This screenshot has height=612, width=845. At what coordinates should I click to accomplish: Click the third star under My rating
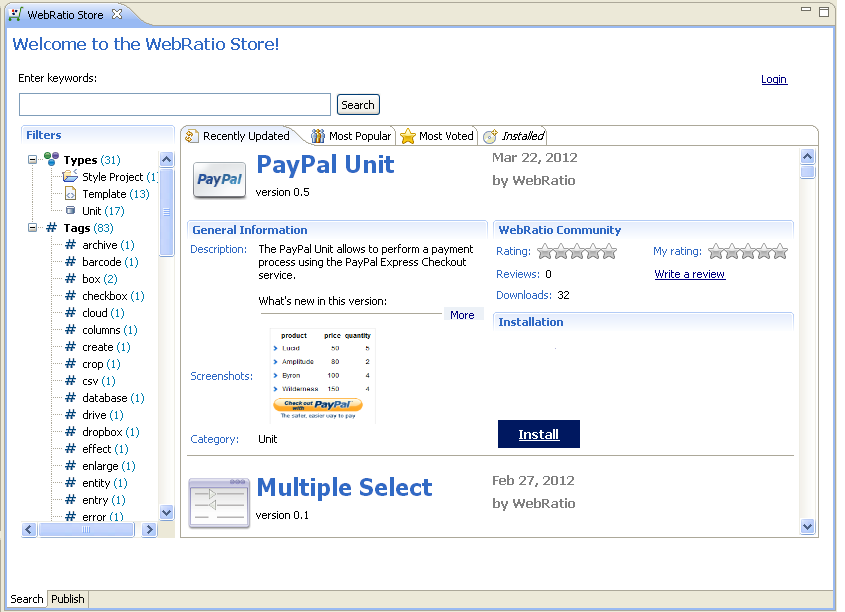coord(748,252)
